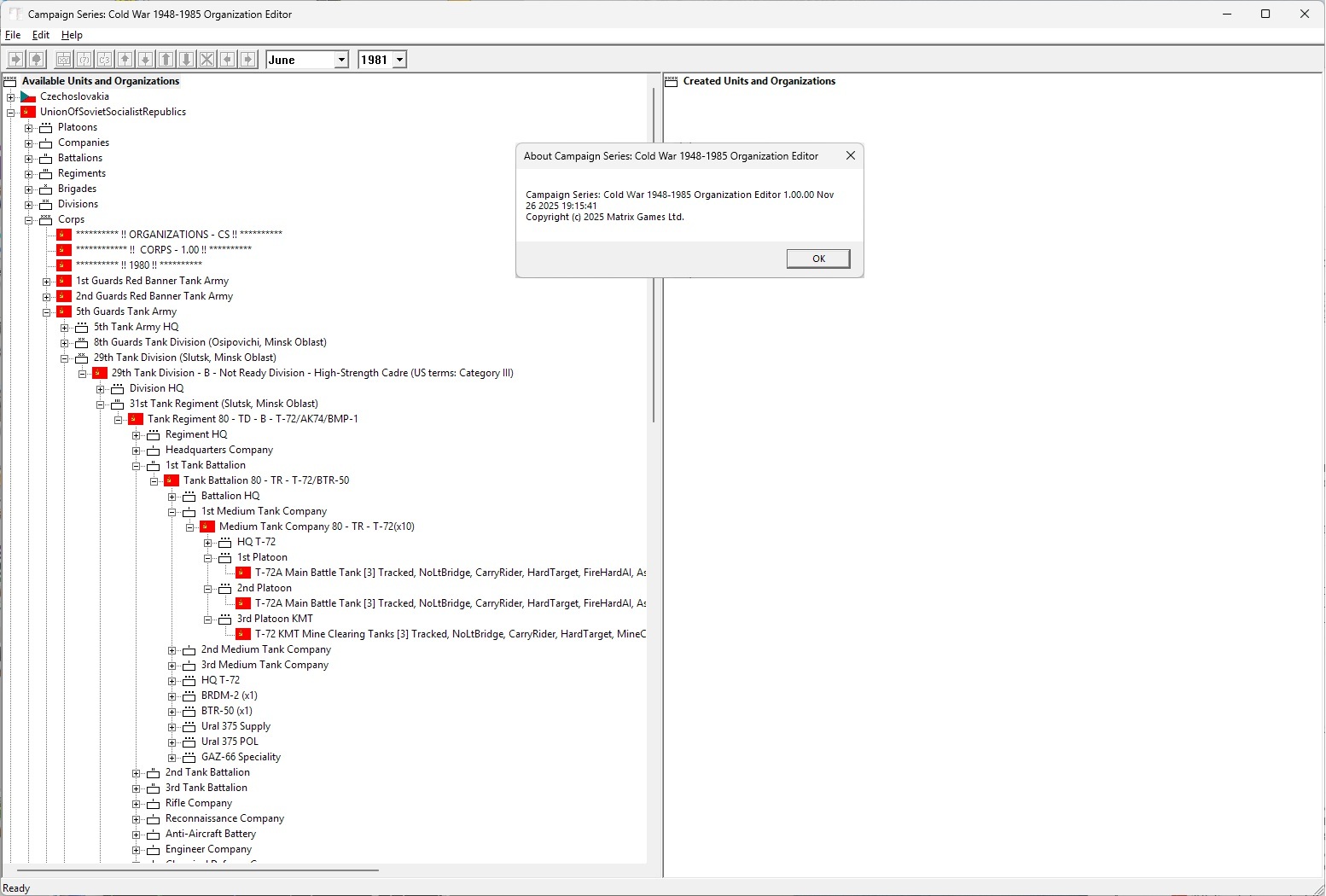The width and height of the screenshot is (1326, 896).
Task: Click the left panel's horizontal scrollbar
Action: tap(198, 870)
